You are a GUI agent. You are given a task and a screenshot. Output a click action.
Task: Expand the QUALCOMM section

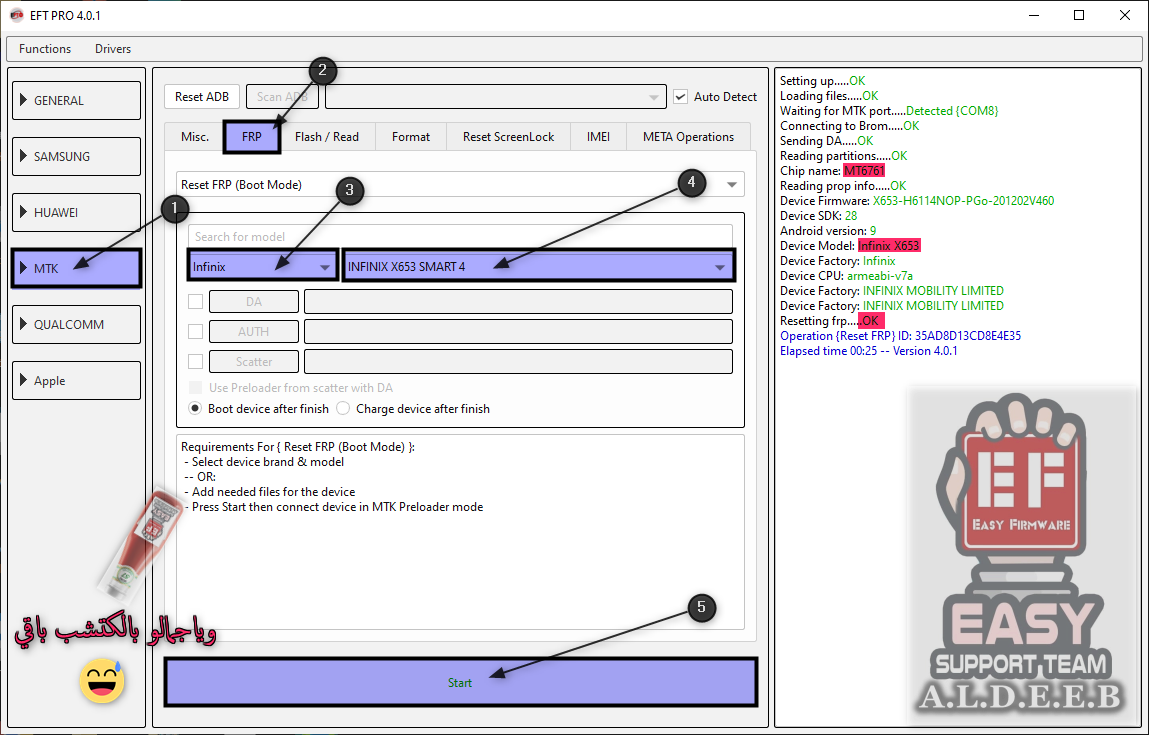(76, 325)
